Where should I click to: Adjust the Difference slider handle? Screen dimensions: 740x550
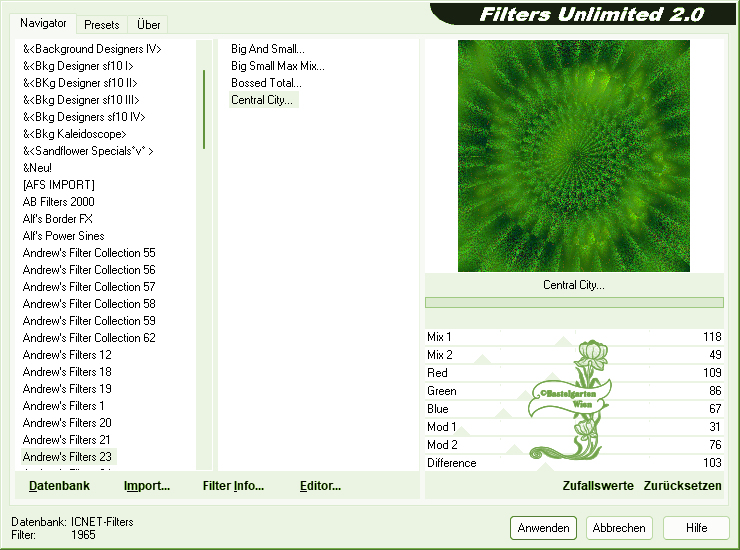545,467
